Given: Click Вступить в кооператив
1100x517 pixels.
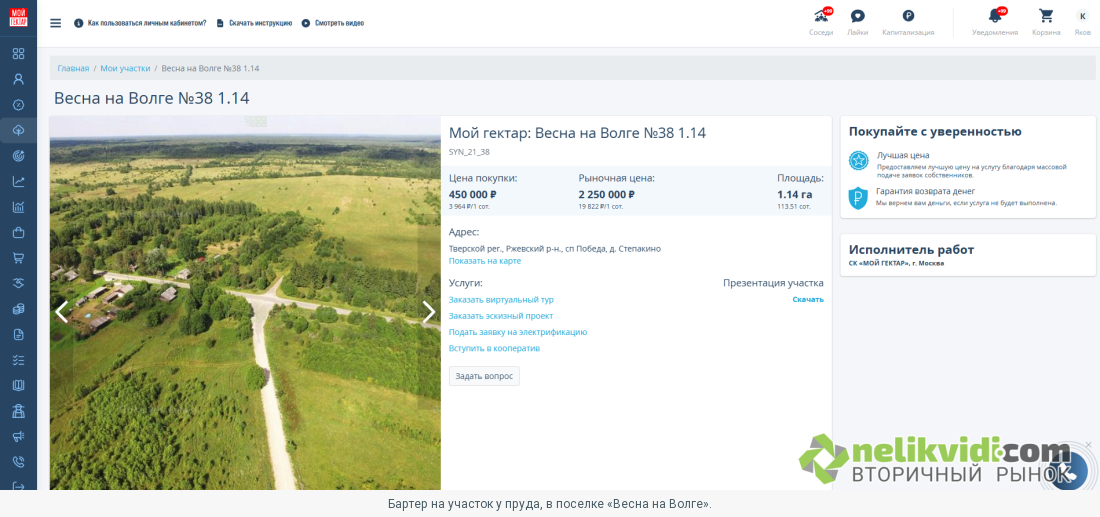Looking at the screenshot, I should click(x=494, y=348).
